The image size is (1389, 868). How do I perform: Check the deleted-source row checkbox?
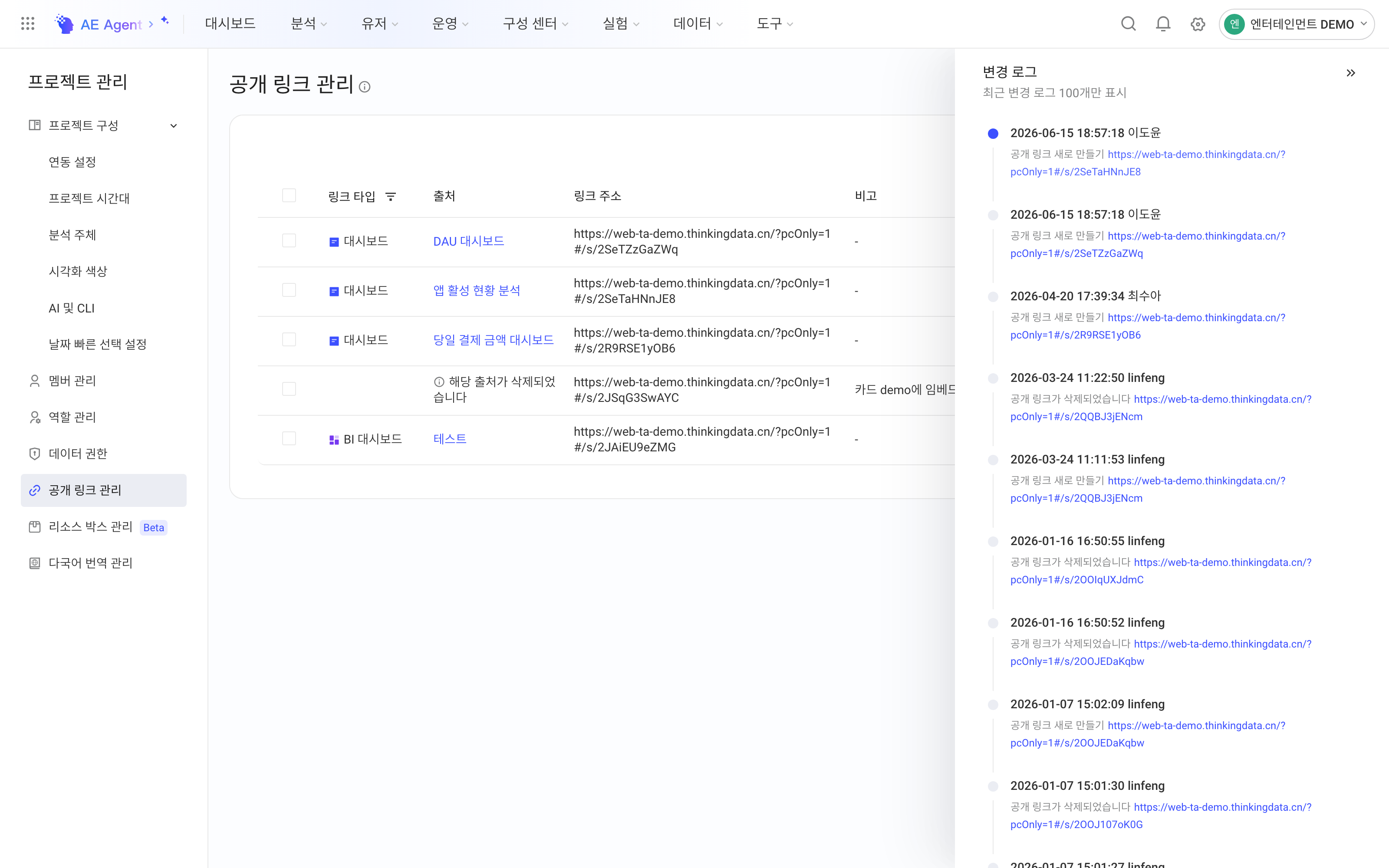[x=289, y=389]
